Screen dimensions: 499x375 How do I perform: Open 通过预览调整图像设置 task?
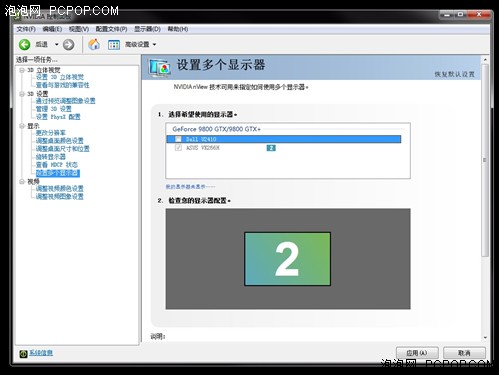[x=65, y=101]
